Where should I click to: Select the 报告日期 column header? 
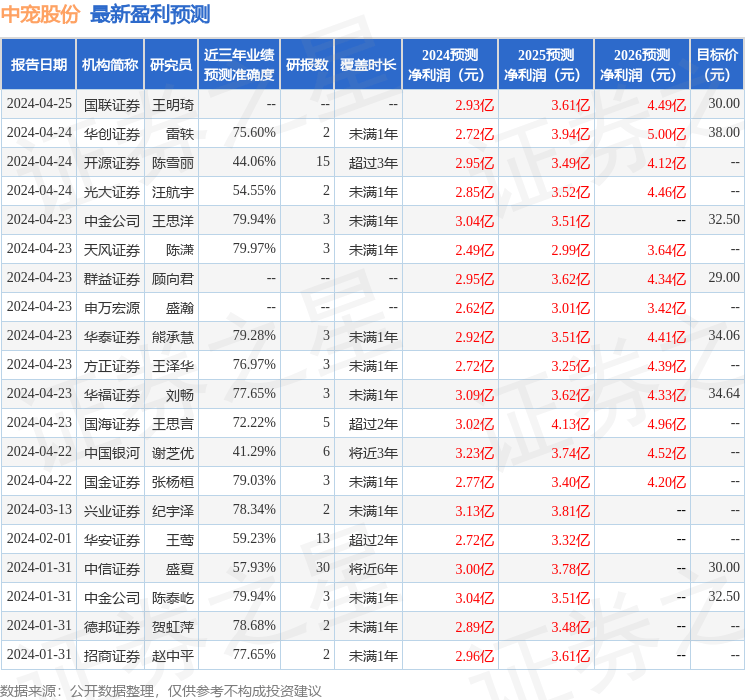(38, 65)
